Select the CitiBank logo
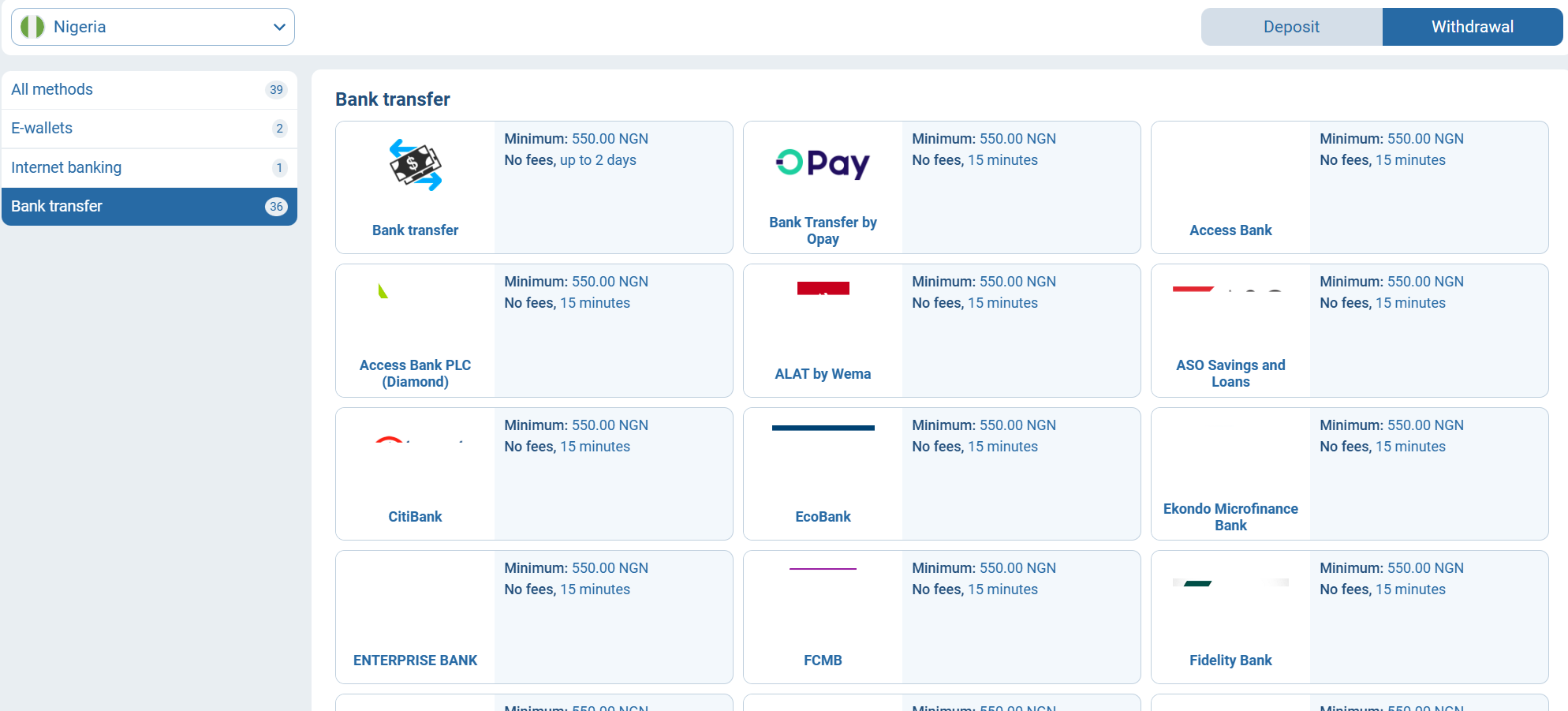The image size is (1568, 711). [x=415, y=442]
